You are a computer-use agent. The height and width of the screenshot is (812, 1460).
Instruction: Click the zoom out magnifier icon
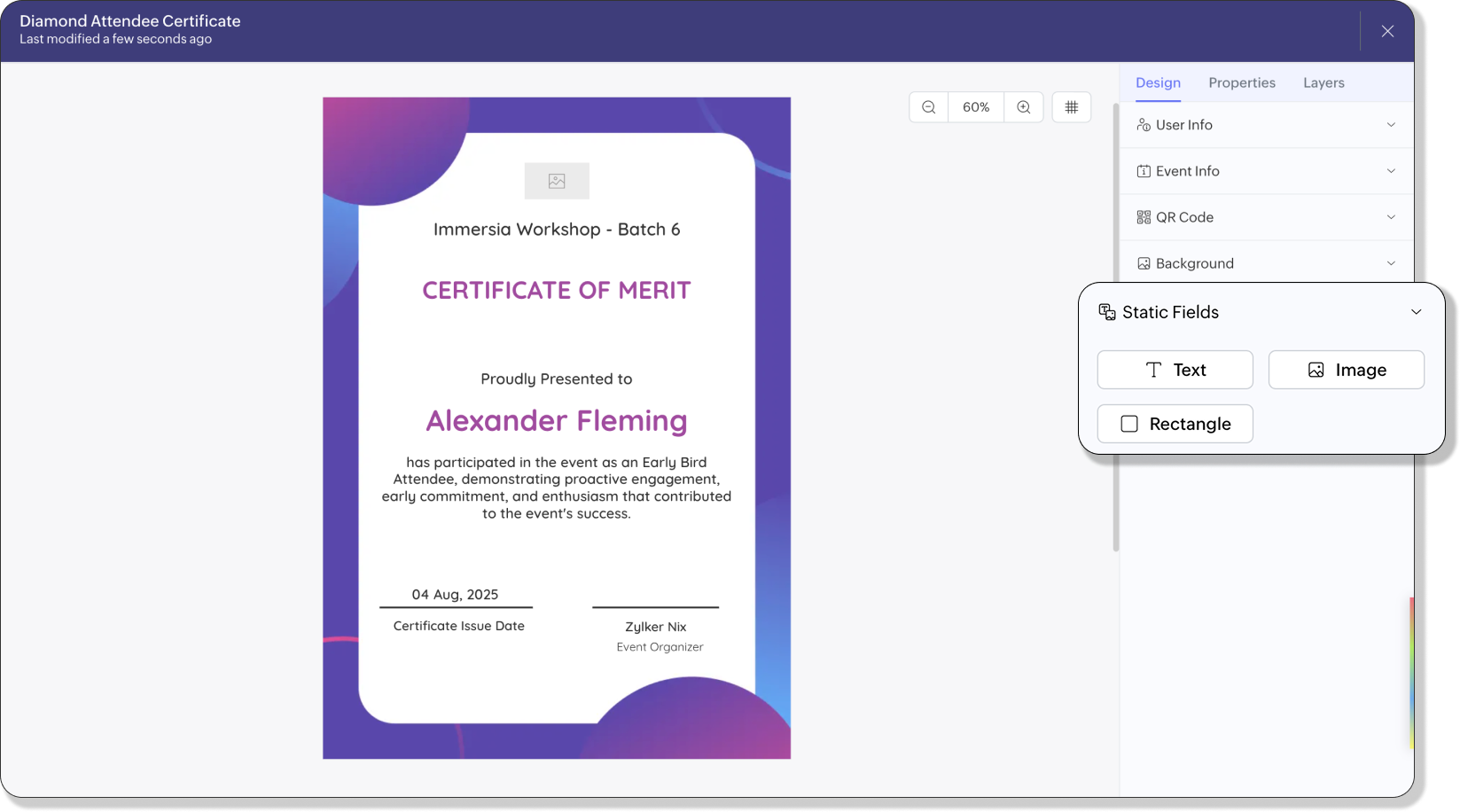(x=928, y=107)
